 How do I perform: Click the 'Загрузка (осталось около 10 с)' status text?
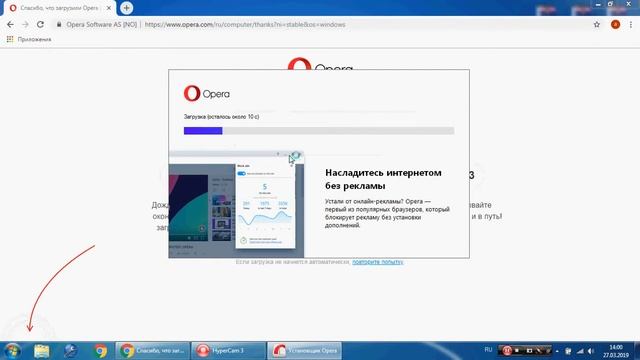click(221, 117)
